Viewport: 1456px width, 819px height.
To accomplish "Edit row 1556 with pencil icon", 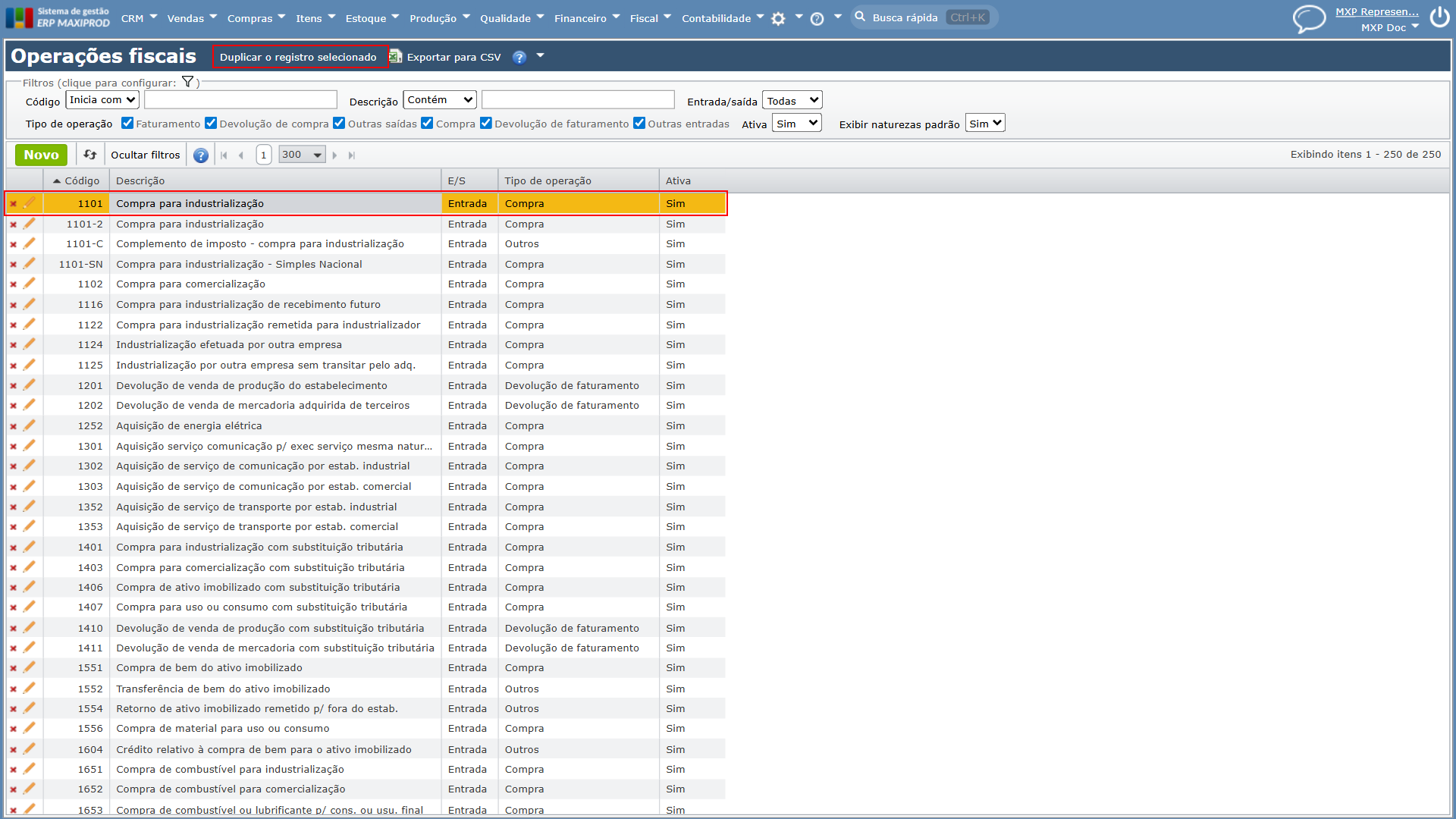I will pyautogui.click(x=29, y=728).
